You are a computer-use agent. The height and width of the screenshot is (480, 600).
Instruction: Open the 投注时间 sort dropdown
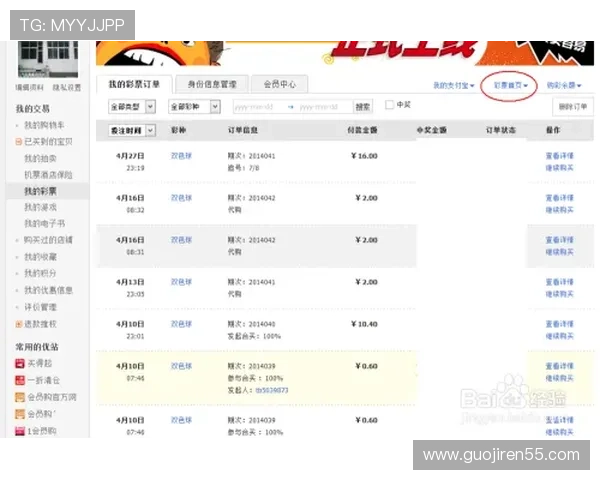coord(132,131)
